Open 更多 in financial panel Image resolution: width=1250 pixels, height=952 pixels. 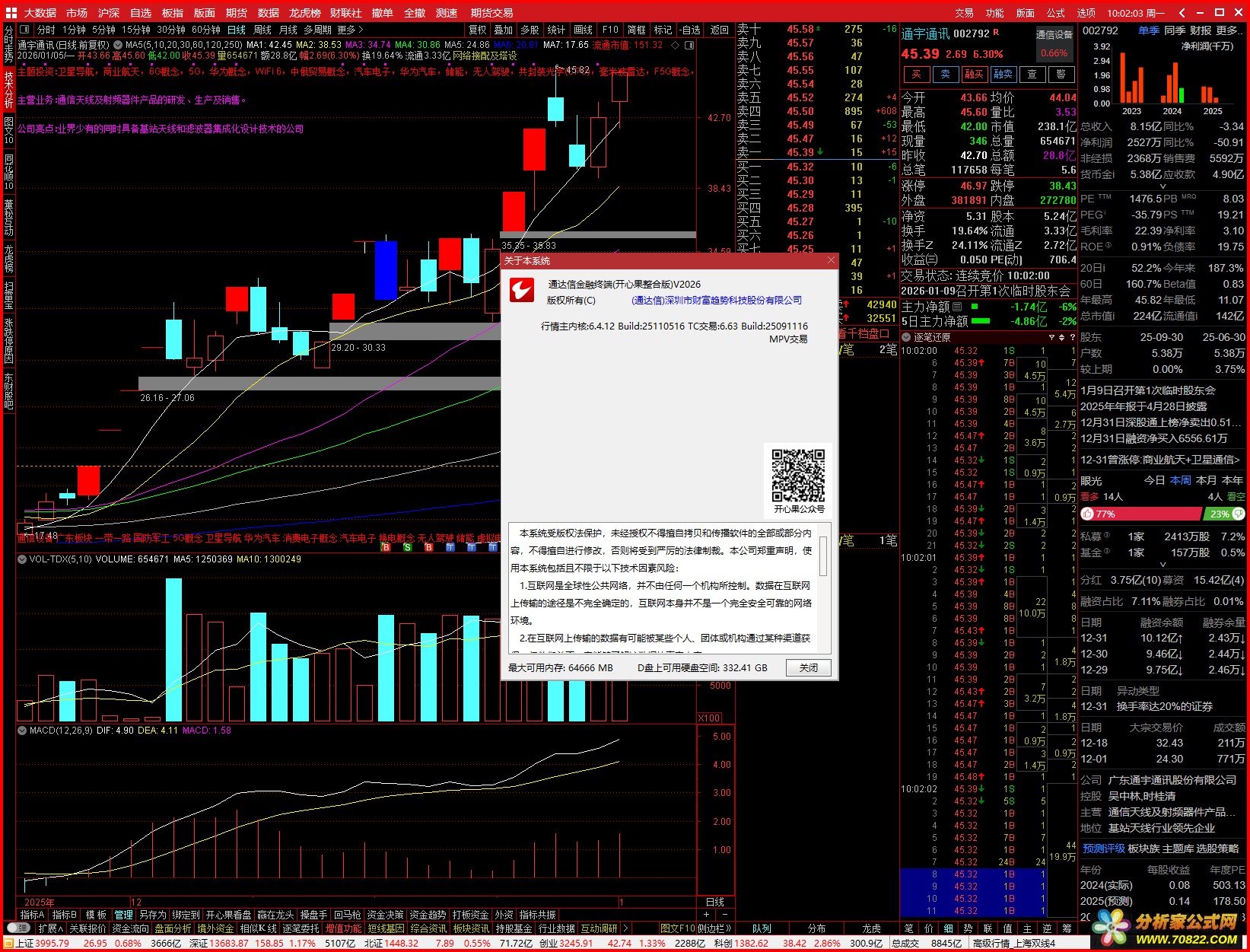tap(1228, 30)
